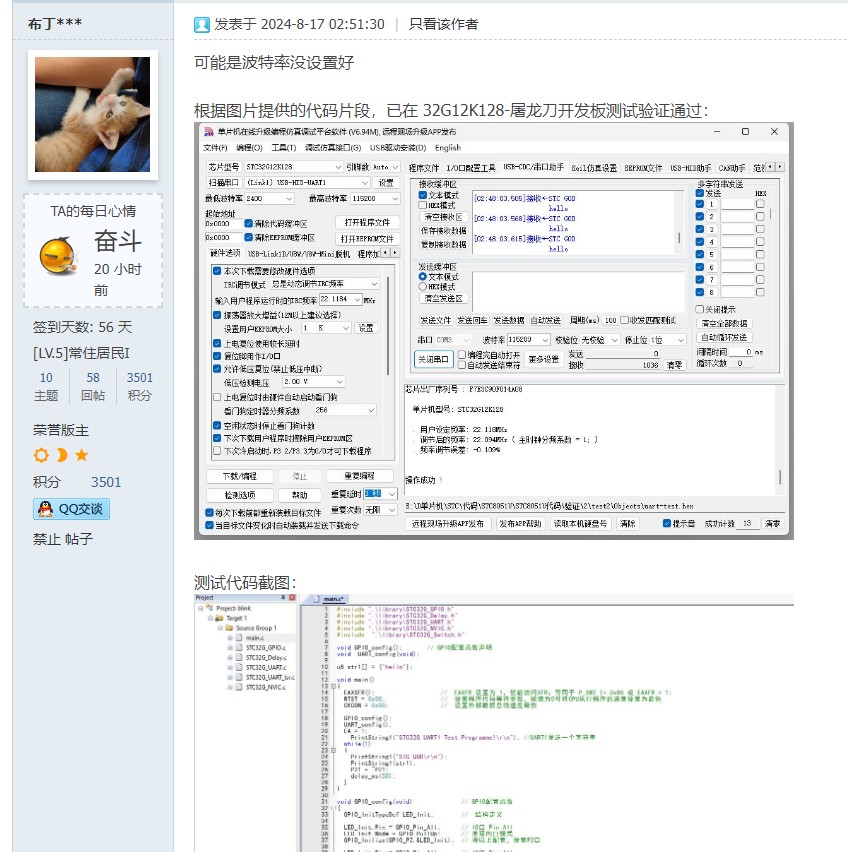
Task: Switch to the Keil仿真设置 tab
Action: click(594, 168)
